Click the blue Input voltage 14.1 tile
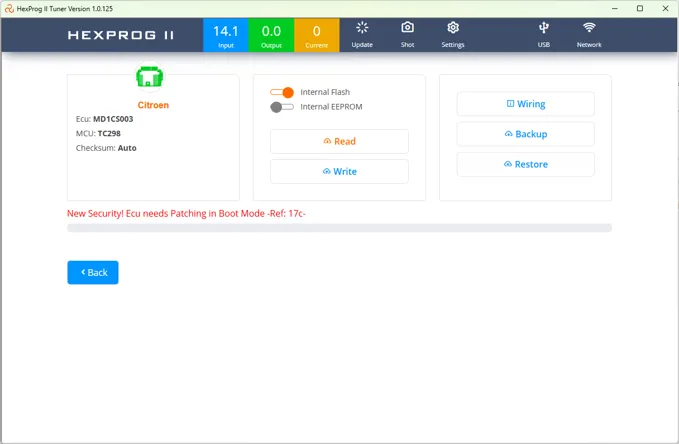The image size is (679, 444). [x=226, y=35]
